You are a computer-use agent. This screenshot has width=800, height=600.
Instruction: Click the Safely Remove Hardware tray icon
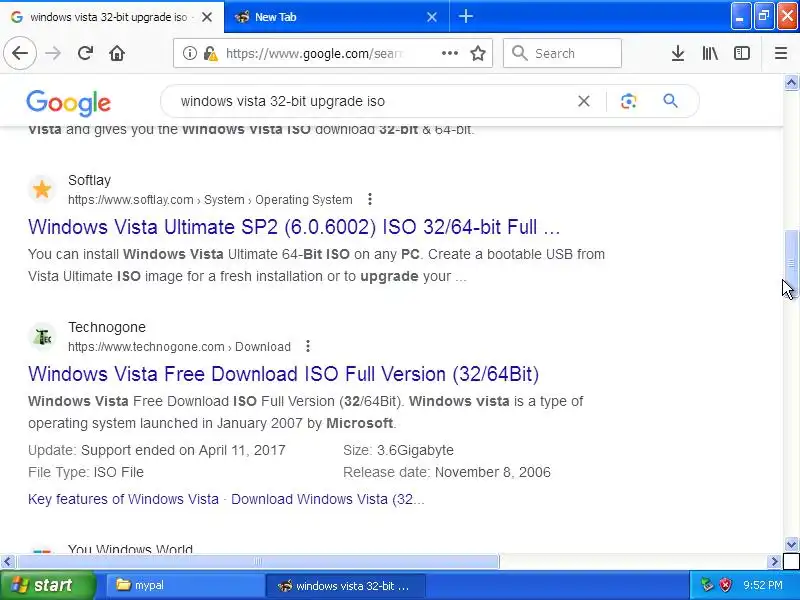707,585
